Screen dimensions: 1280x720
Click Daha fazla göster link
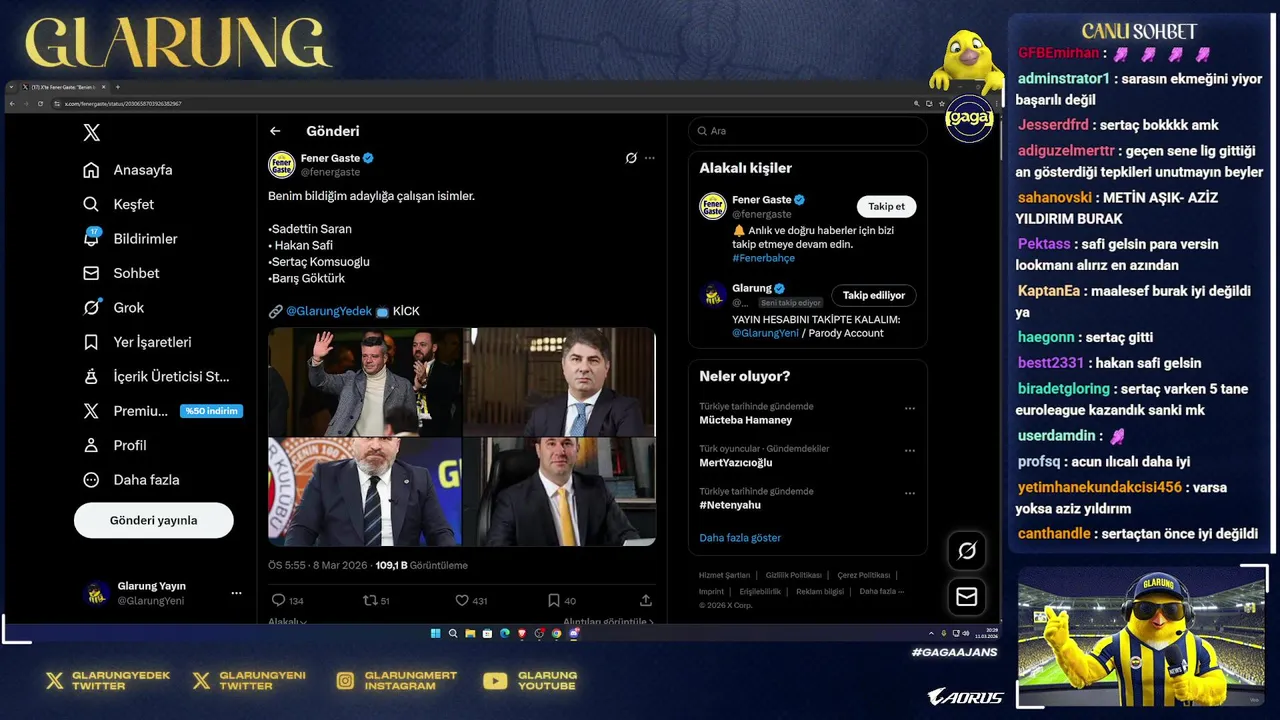coord(740,538)
